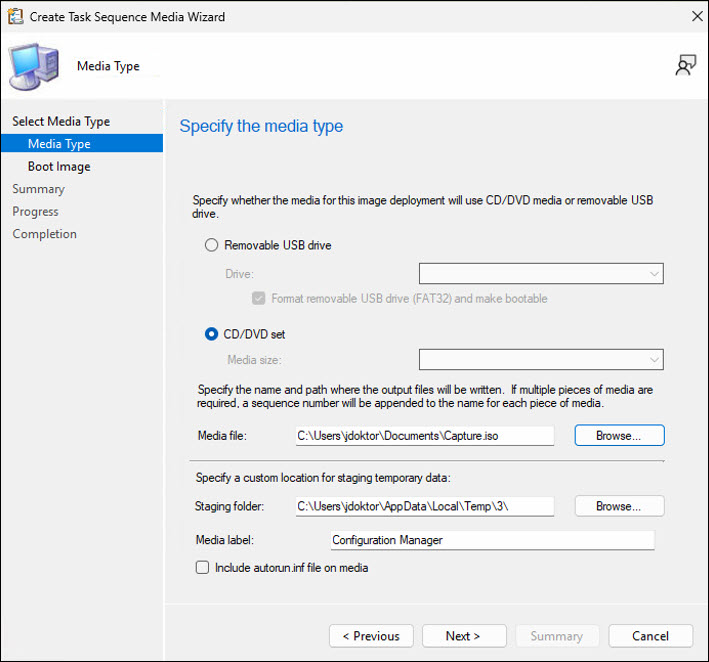The width and height of the screenshot is (709, 662).
Task: Browse for the Media file location
Action: (619, 436)
